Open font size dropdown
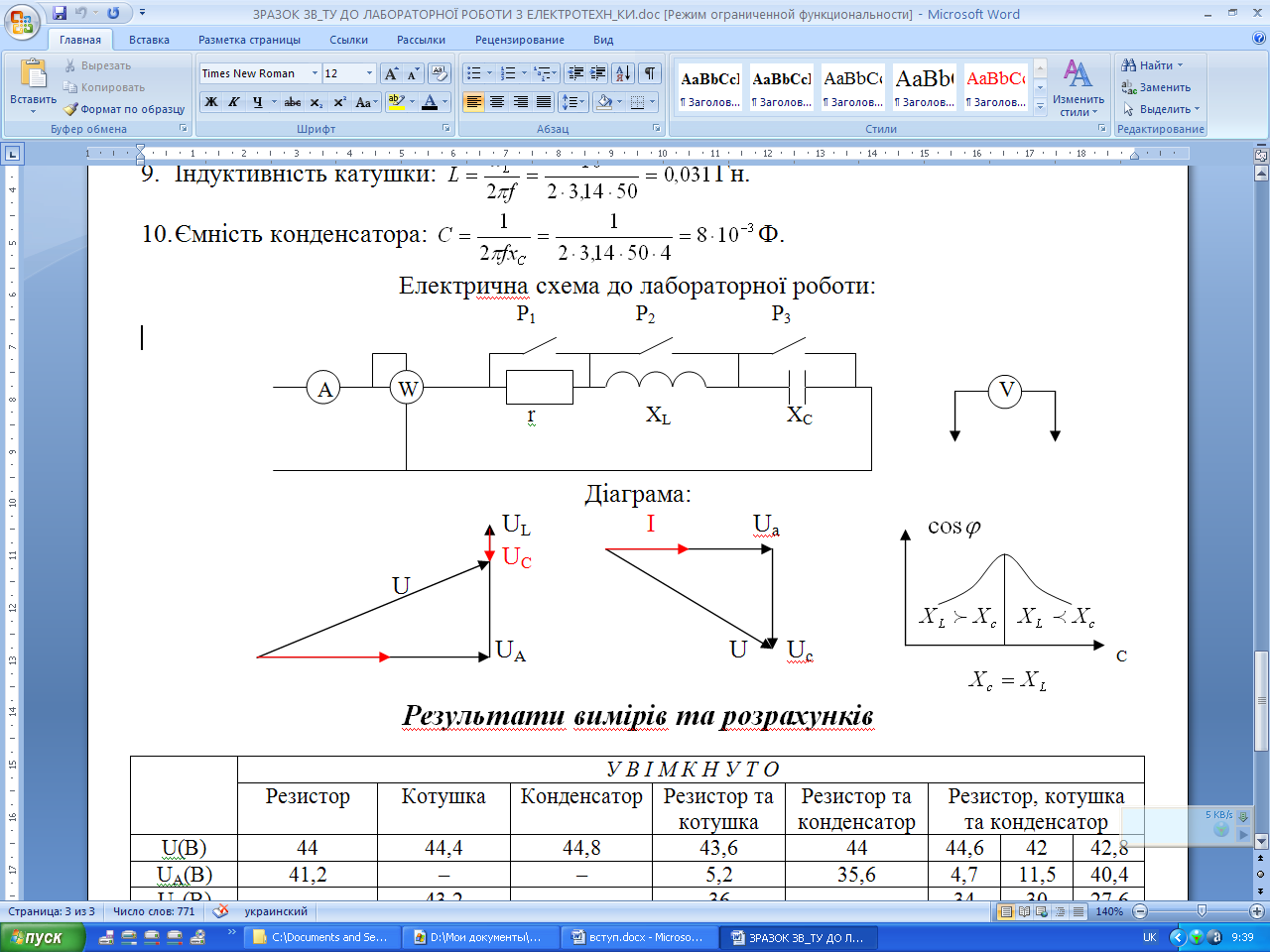 point(369,73)
